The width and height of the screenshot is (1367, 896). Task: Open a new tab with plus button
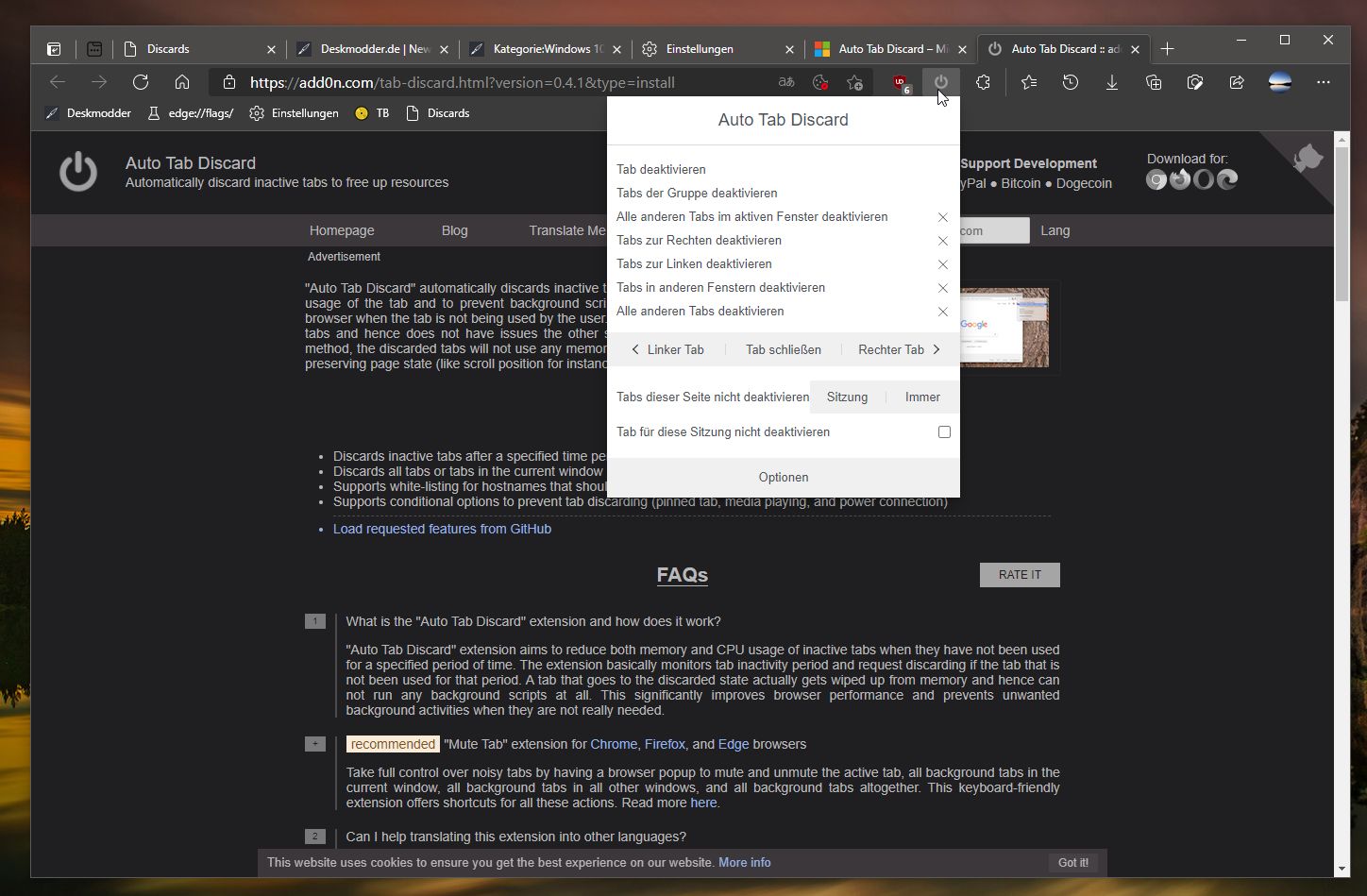pos(1167,49)
